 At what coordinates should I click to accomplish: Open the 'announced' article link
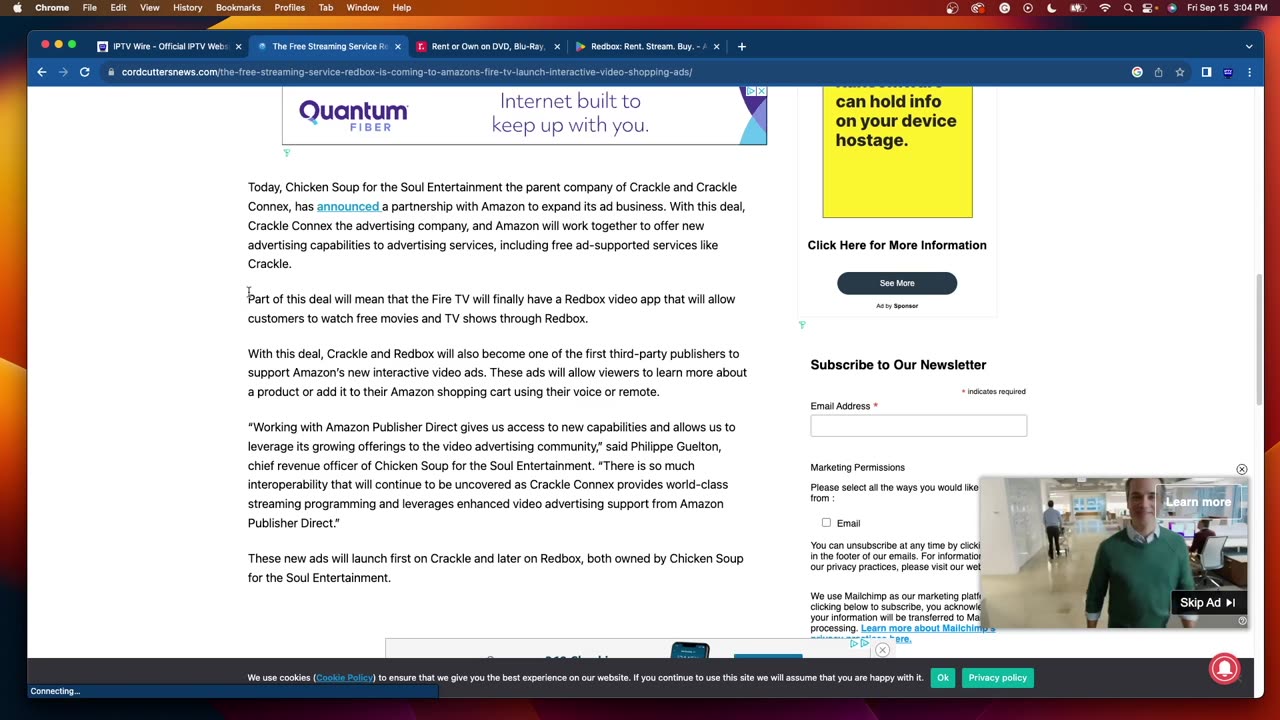(348, 206)
